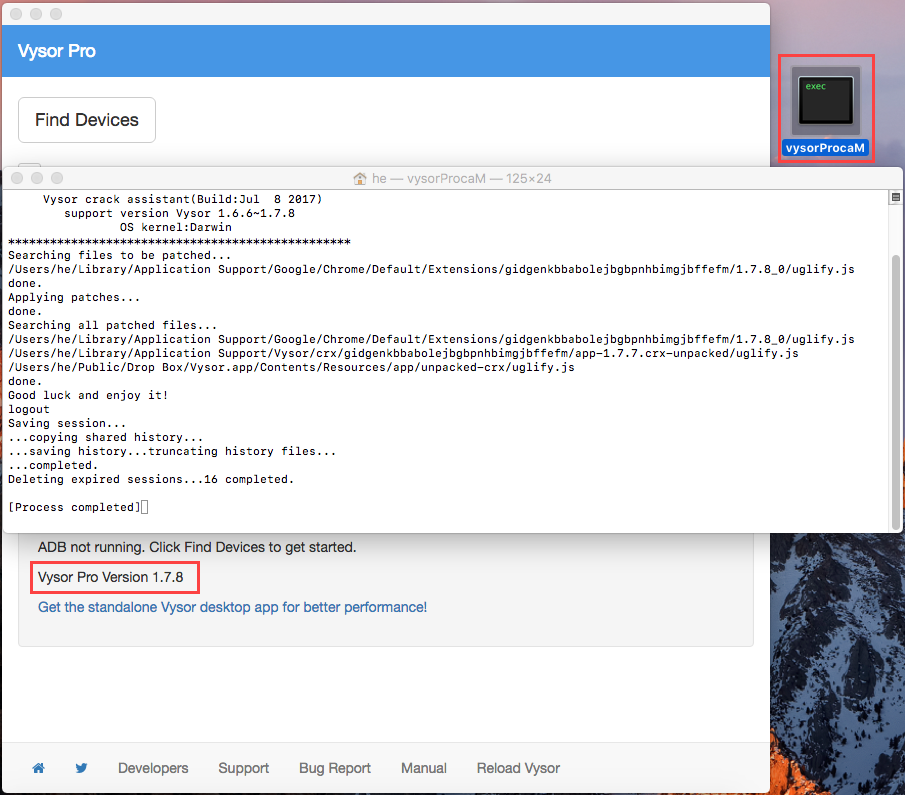Click the 'Searching files to be patched...' line
The height and width of the screenshot is (795, 905).
[119, 255]
